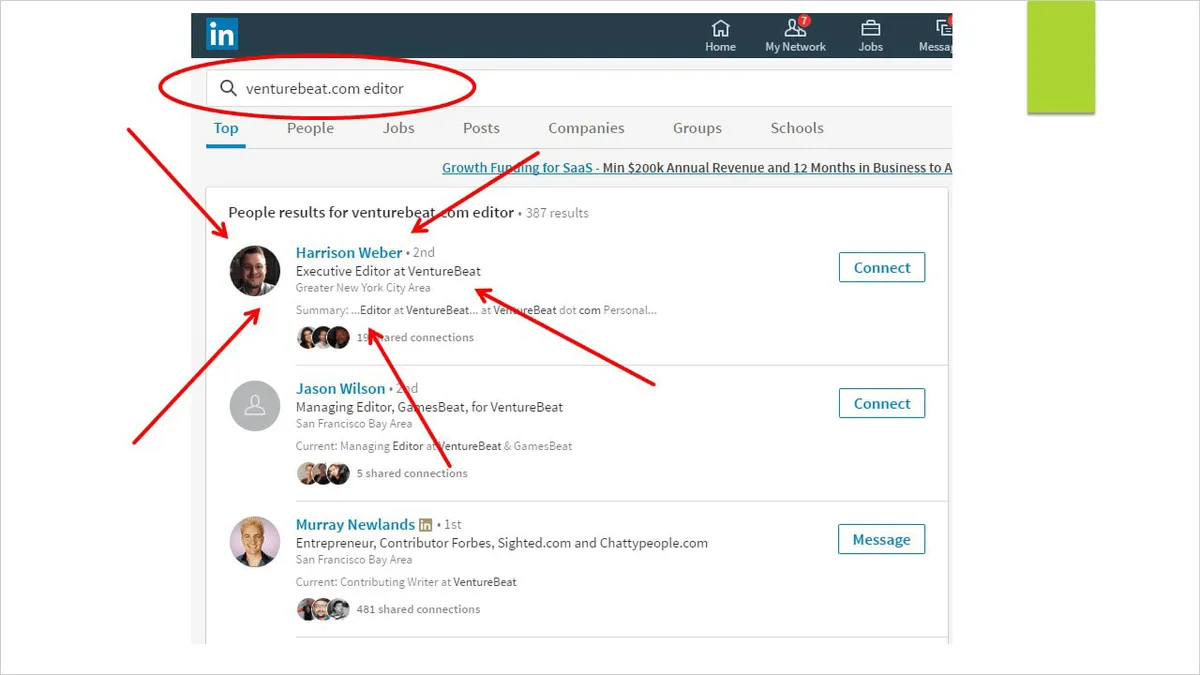Connect with Jason Wilson
The height and width of the screenshot is (675, 1200).
(882, 404)
